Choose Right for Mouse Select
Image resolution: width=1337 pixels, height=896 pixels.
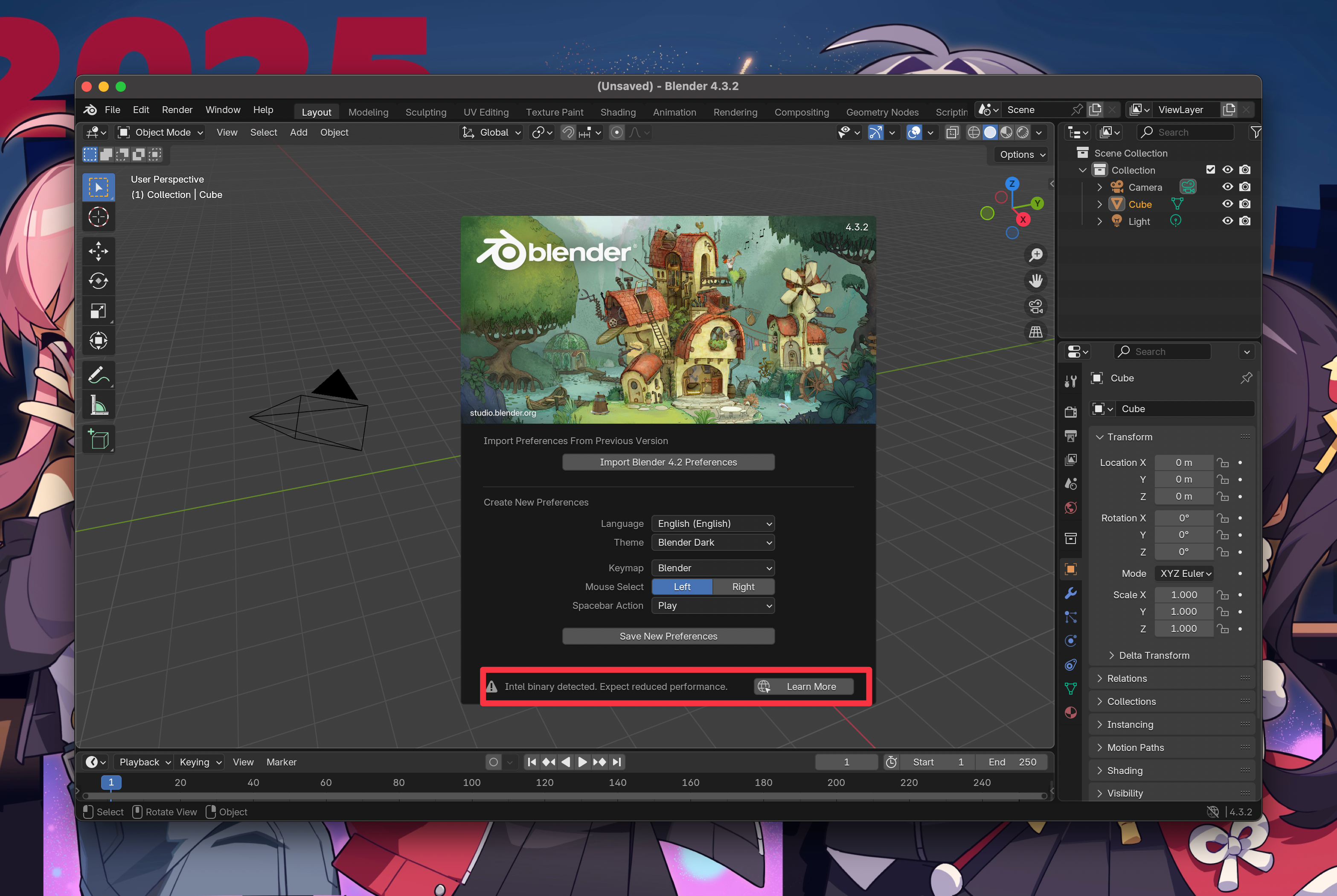pyautogui.click(x=743, y=587)
